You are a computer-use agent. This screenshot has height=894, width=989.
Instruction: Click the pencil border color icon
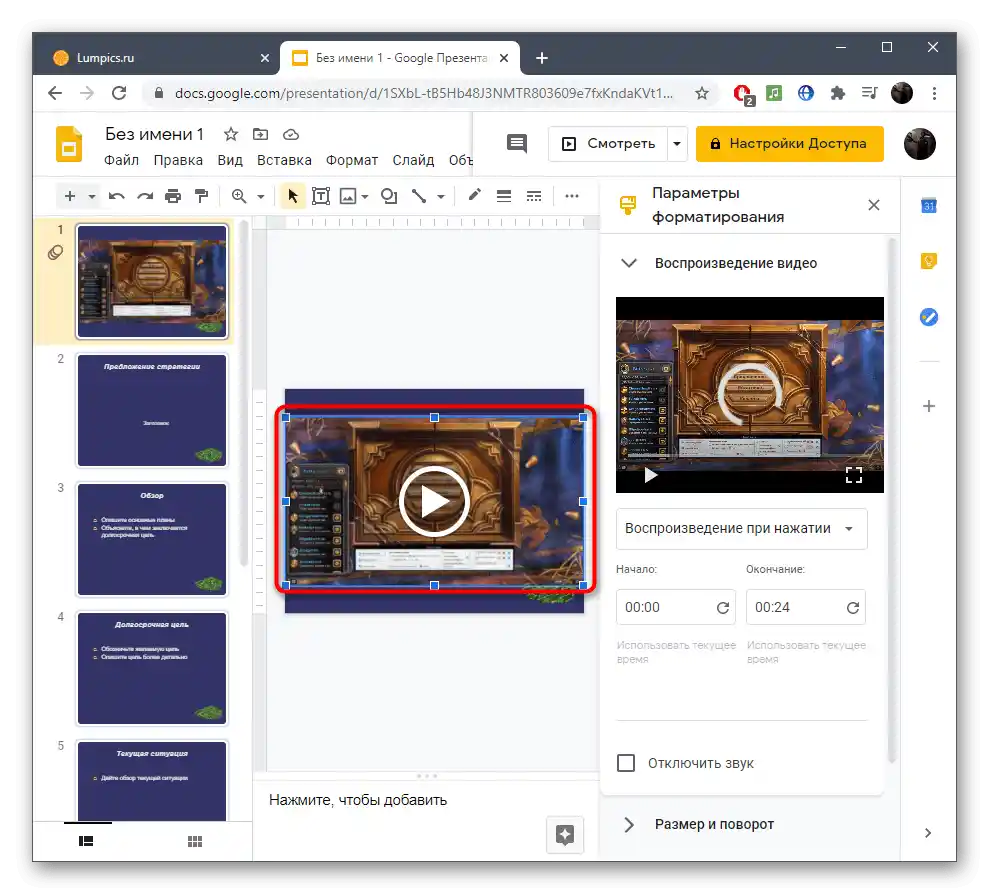[x=474, y=197]
